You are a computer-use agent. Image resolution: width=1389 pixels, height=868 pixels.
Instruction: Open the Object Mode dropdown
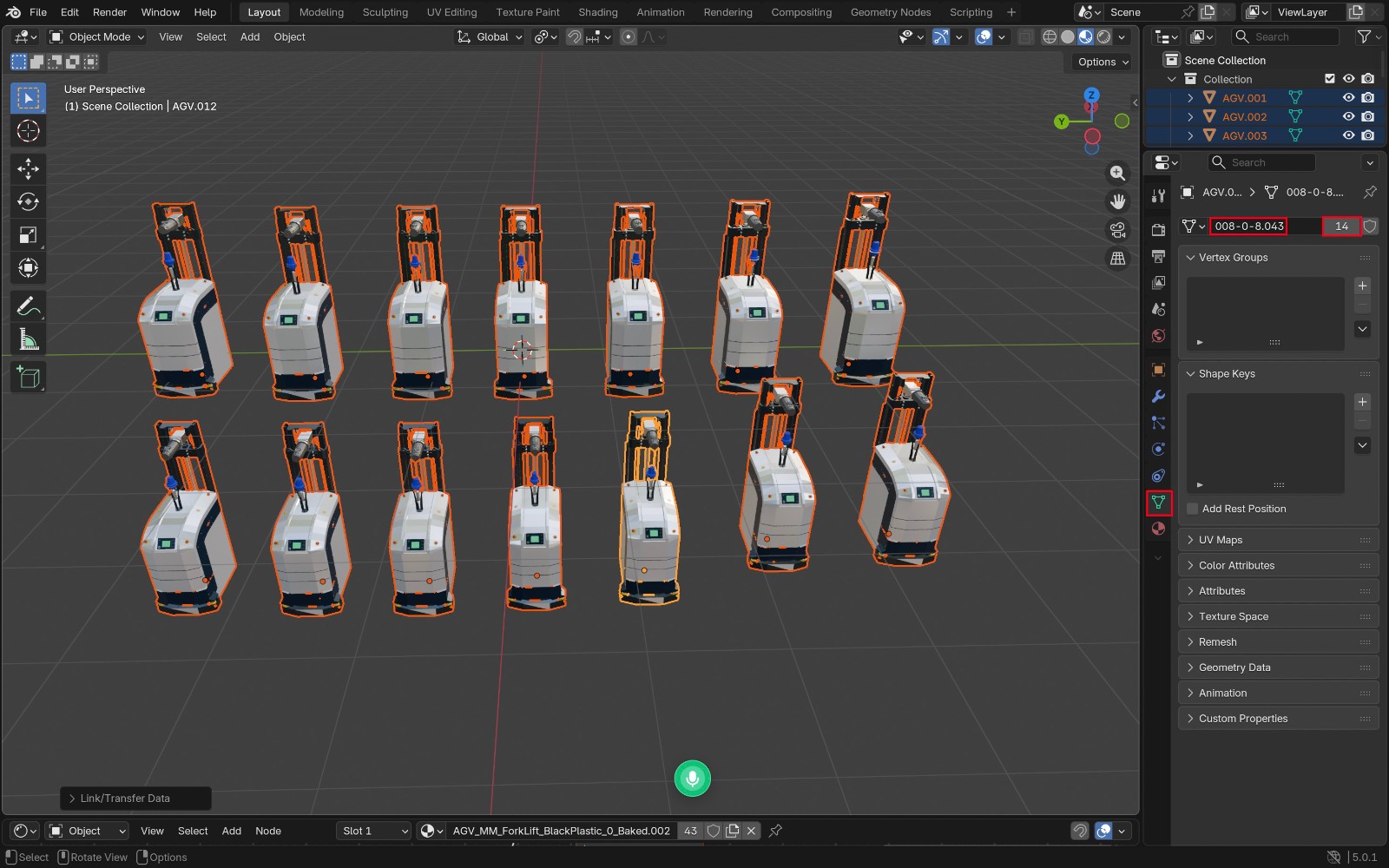[x=96, y=36]
